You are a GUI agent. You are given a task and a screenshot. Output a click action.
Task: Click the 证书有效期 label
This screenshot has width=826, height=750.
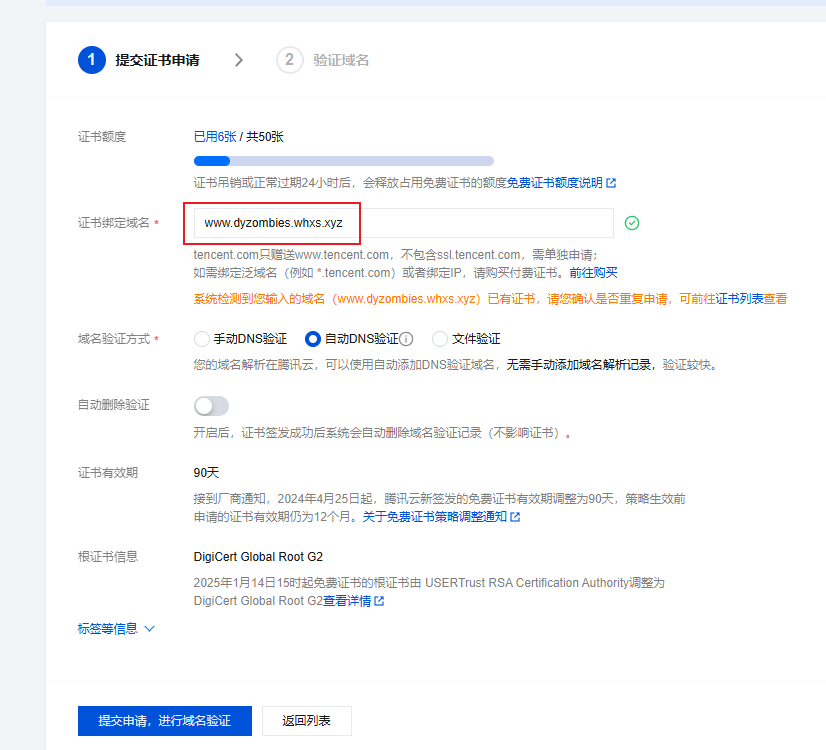tap(108, 473)
